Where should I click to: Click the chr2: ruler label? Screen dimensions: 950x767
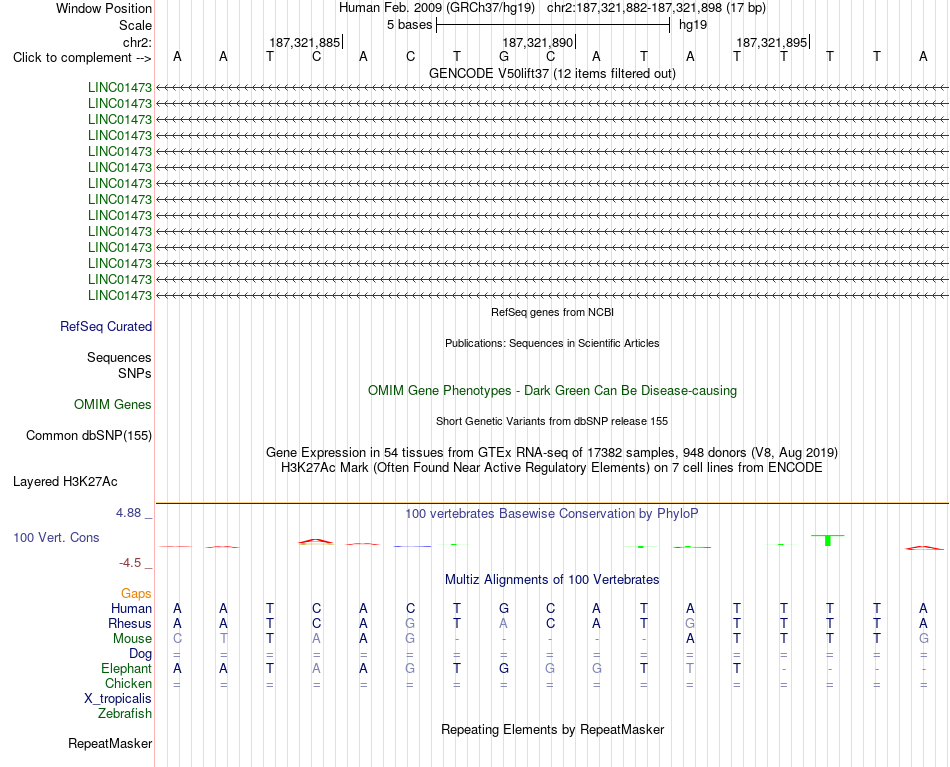(137, 42)
